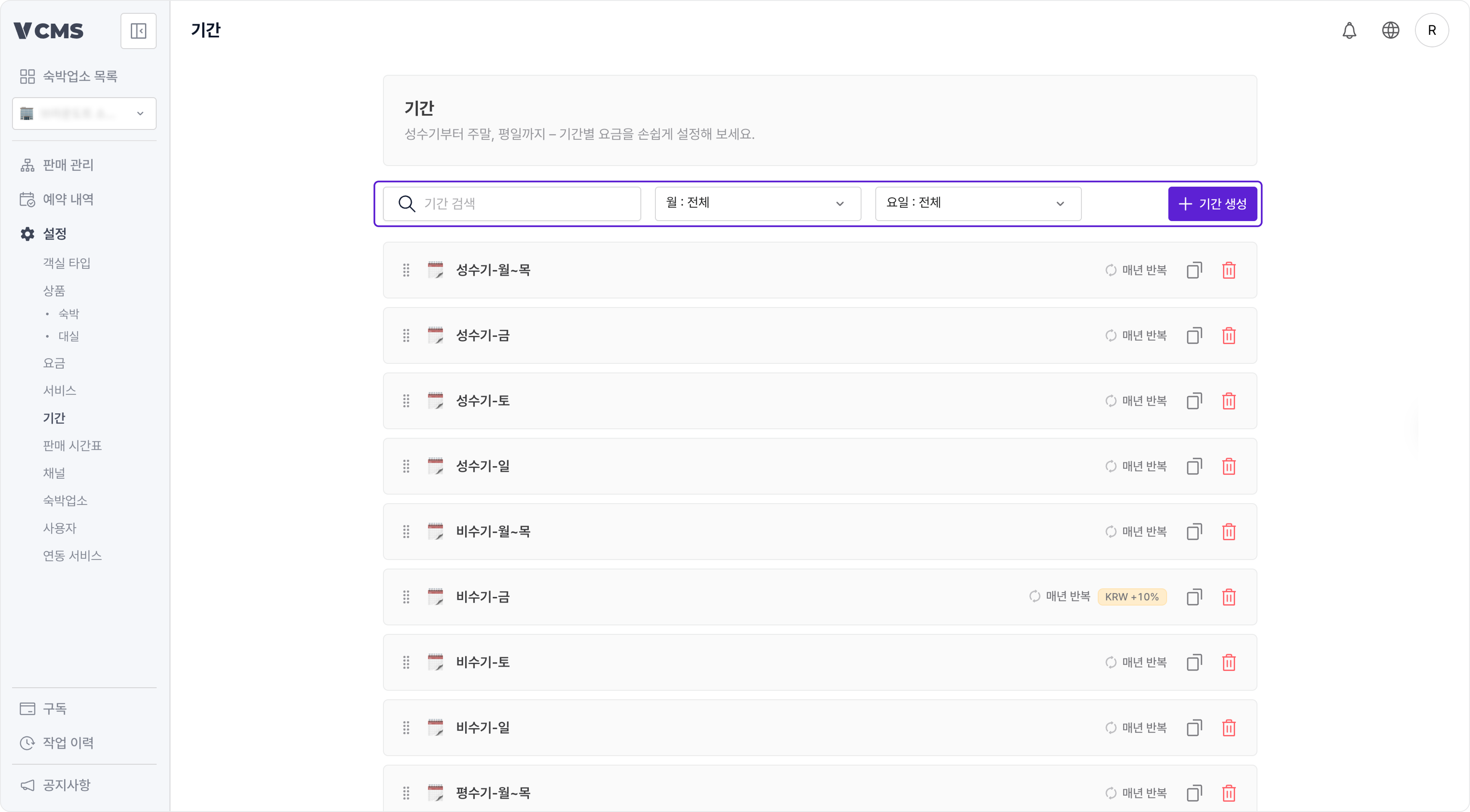
Task: Click the 설정 gear icon
Action: [27, 234]
